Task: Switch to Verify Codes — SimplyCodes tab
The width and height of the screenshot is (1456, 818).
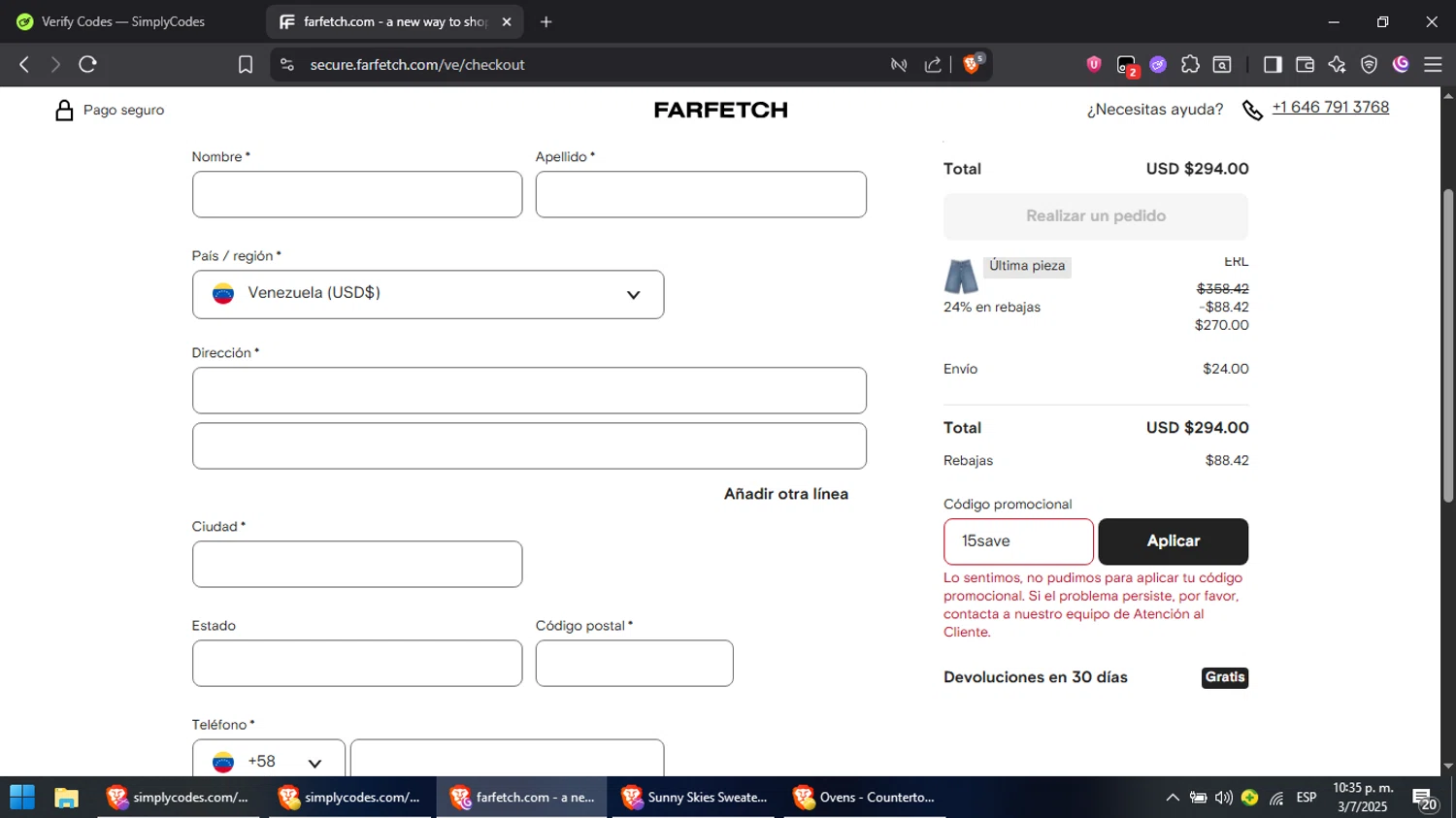Action: [123, 21]
